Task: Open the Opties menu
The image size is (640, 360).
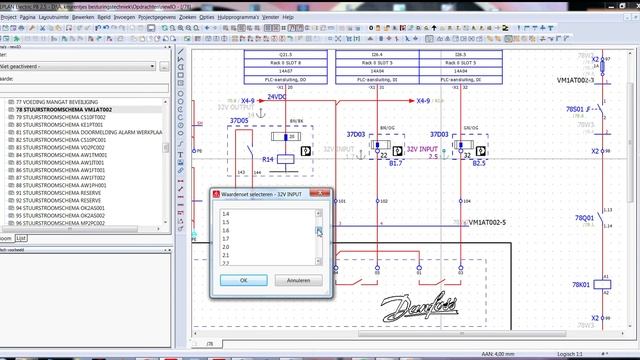Action: tap(207, 17)
